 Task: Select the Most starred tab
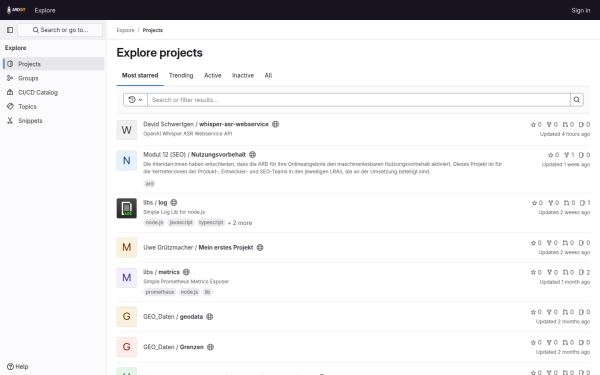140,75
